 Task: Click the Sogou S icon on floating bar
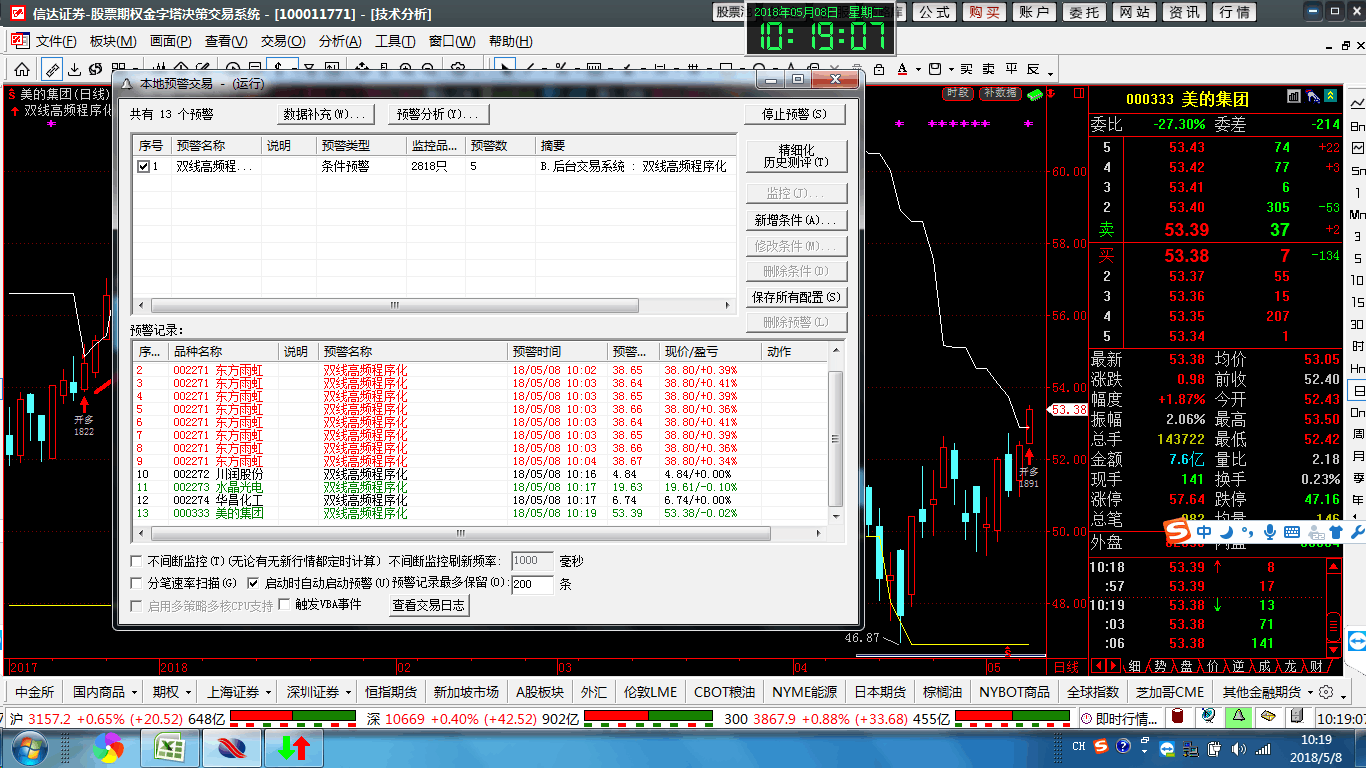[x=1177, y=531]
